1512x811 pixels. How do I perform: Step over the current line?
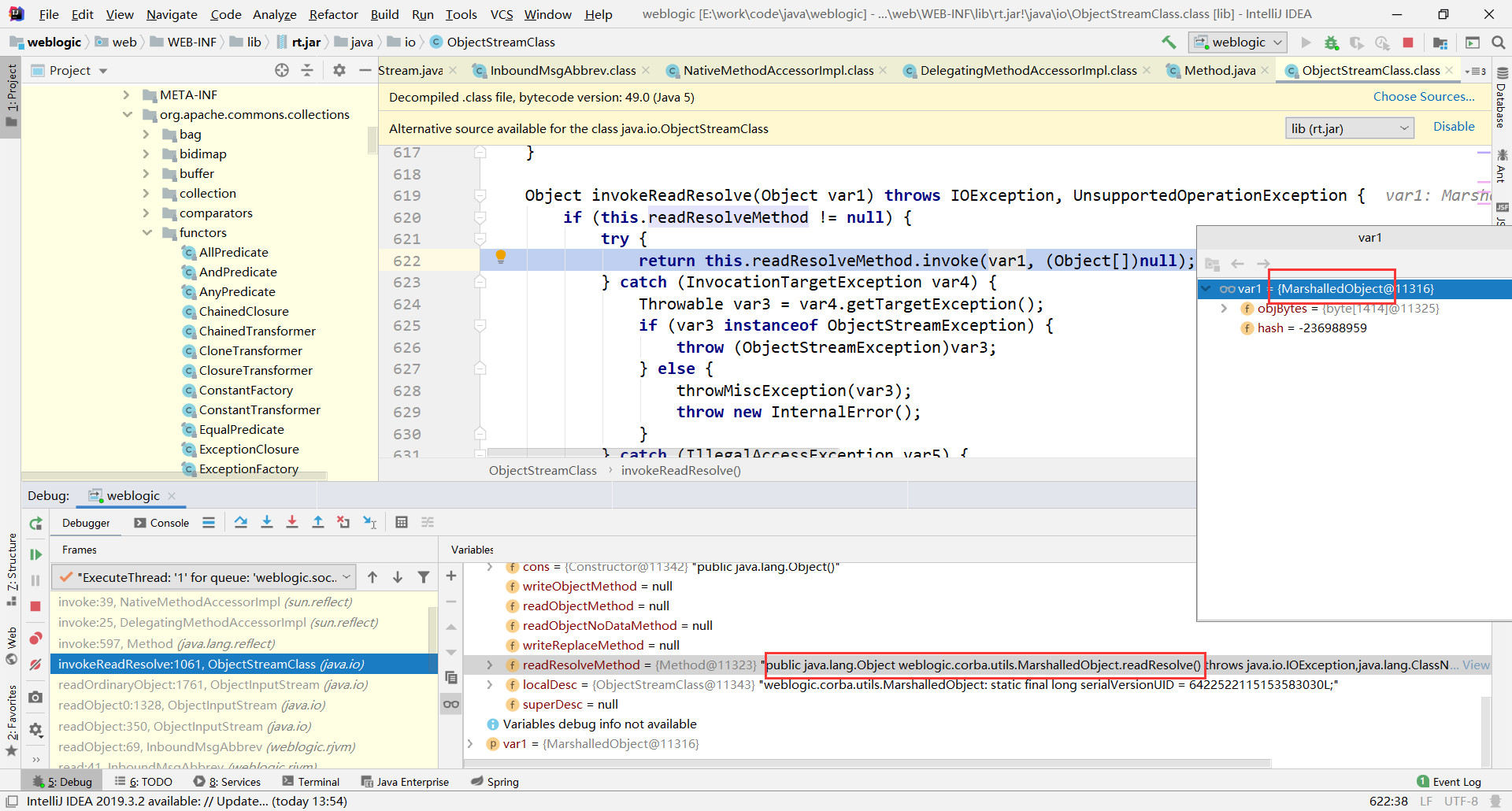[241, 522]
